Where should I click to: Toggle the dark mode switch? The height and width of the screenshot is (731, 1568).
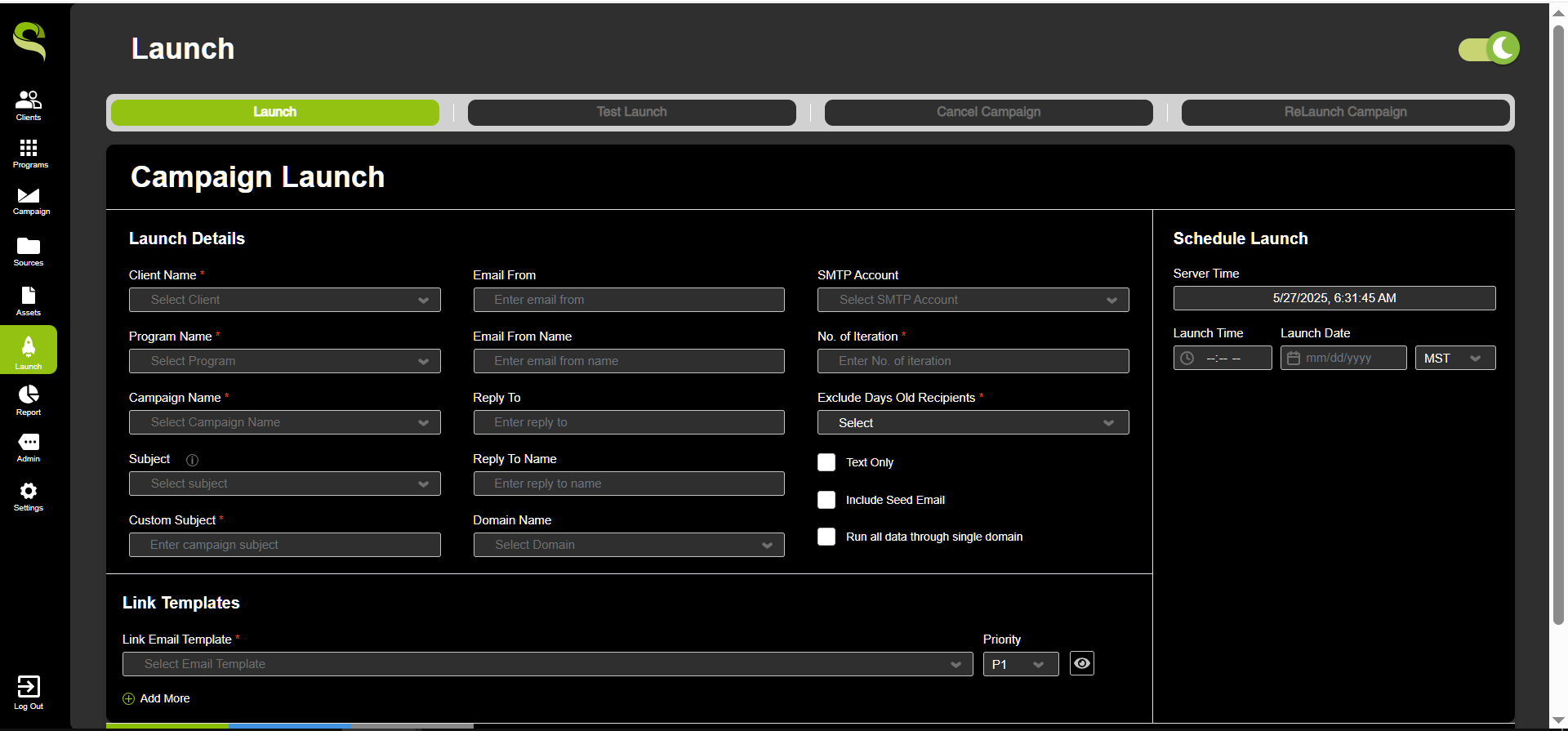coord(1489,49)
